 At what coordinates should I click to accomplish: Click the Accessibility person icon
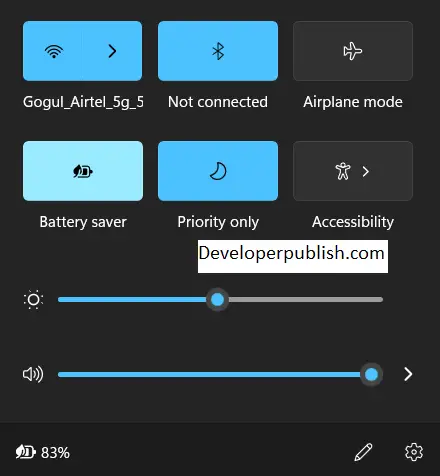click(343, 171)
